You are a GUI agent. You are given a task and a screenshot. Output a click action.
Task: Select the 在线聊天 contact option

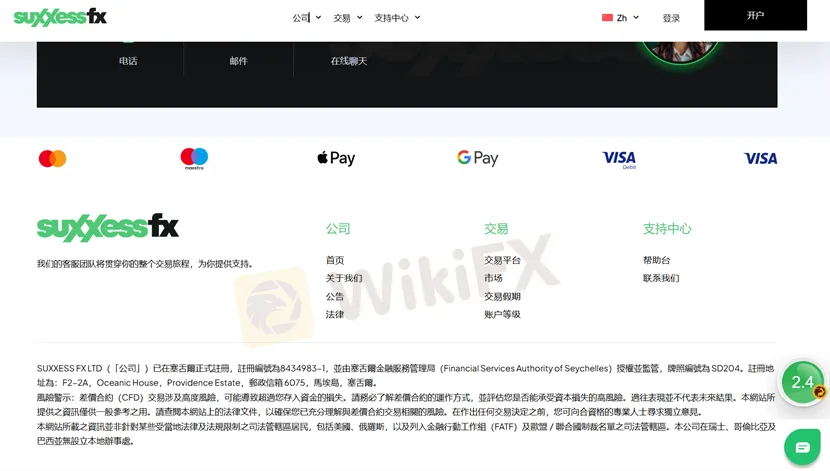(x=349, y=61)
